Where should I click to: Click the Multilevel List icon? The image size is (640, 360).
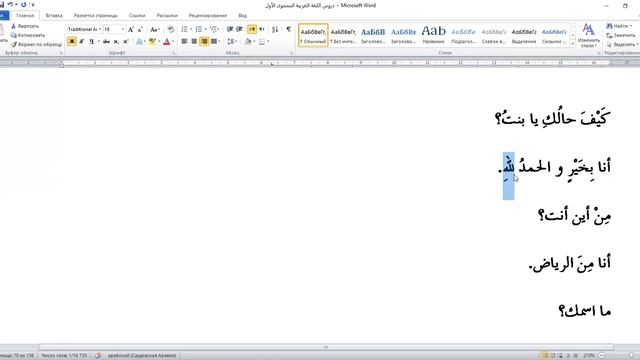coord(213,29)
